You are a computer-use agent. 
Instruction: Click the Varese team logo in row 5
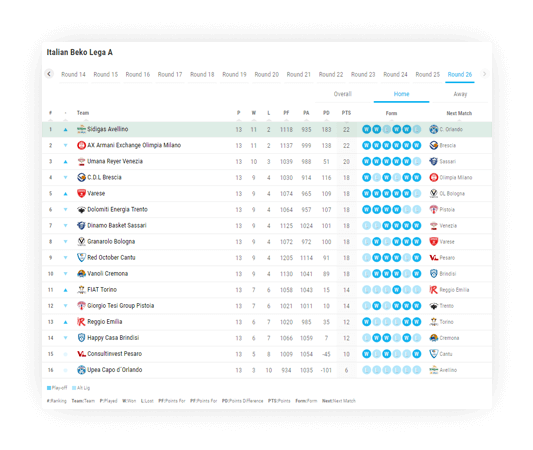click(x=81, y=193)
